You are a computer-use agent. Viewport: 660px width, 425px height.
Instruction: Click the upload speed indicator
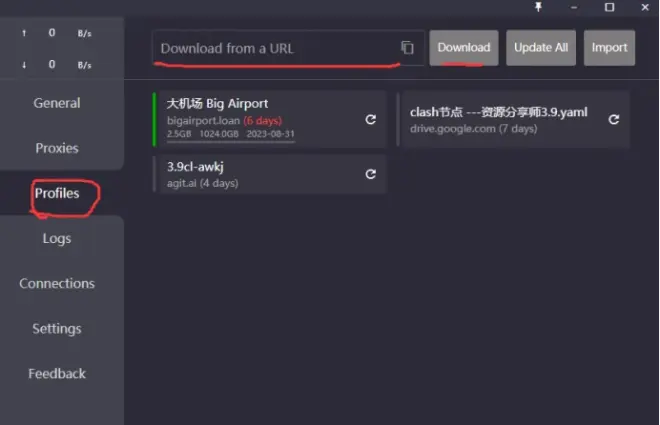click(x=57, y=33)
